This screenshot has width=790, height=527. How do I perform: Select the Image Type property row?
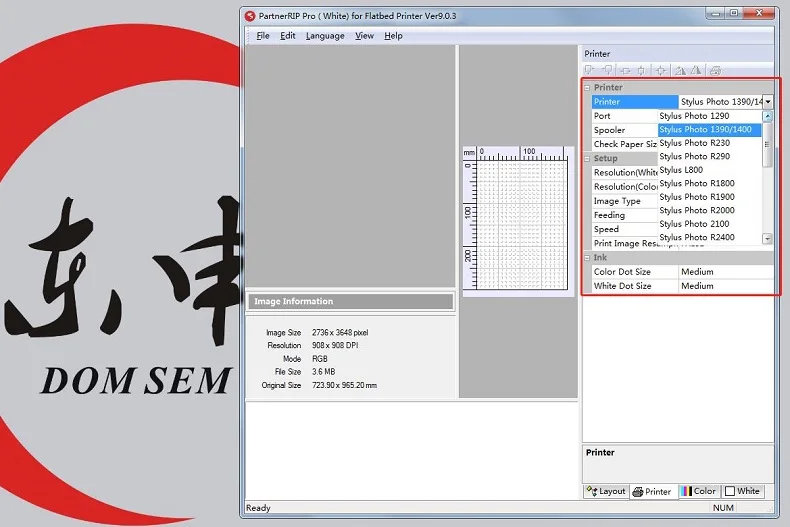pos(625,201)
